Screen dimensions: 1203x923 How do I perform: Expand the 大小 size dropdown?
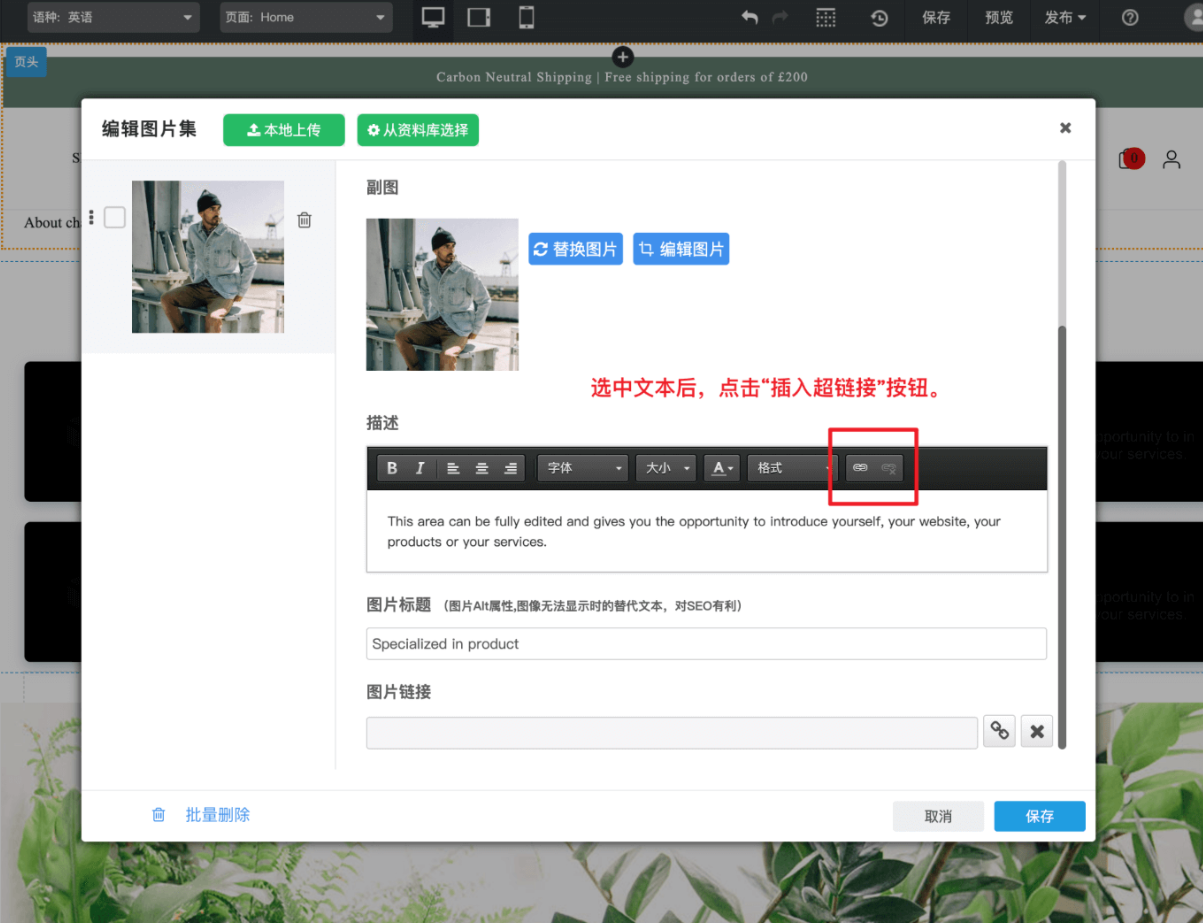(666, 468)
